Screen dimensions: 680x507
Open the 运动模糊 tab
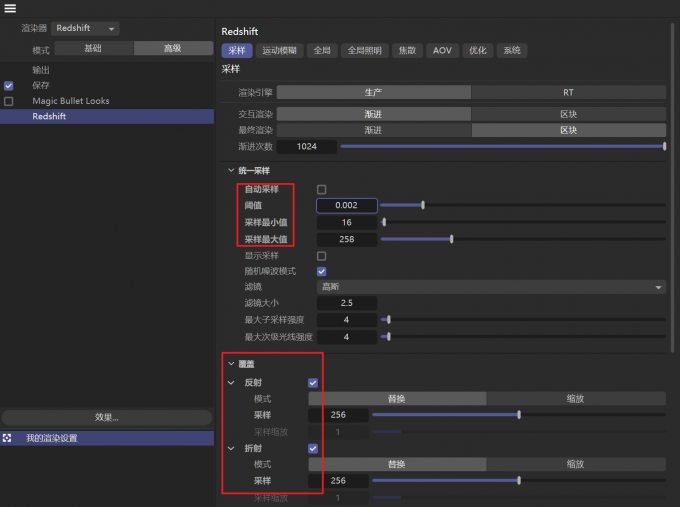tap(279, 50)
